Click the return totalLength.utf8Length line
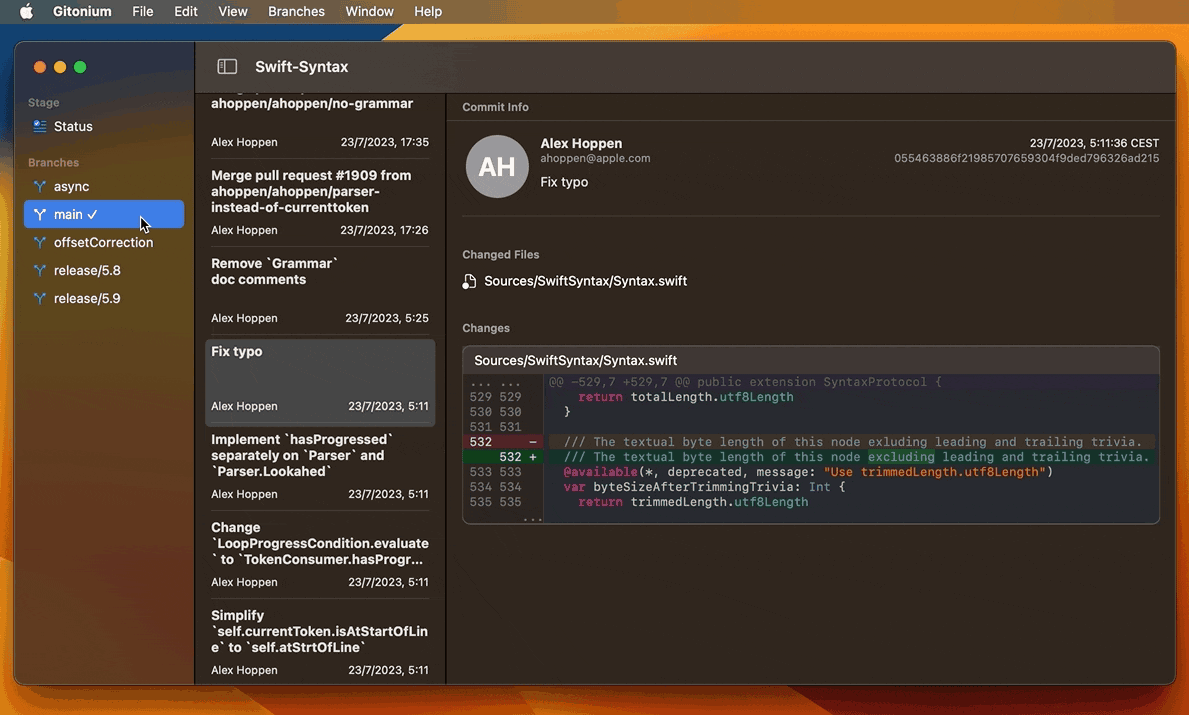Screen dimensions: 1189x715 click(x=685, y=397)
